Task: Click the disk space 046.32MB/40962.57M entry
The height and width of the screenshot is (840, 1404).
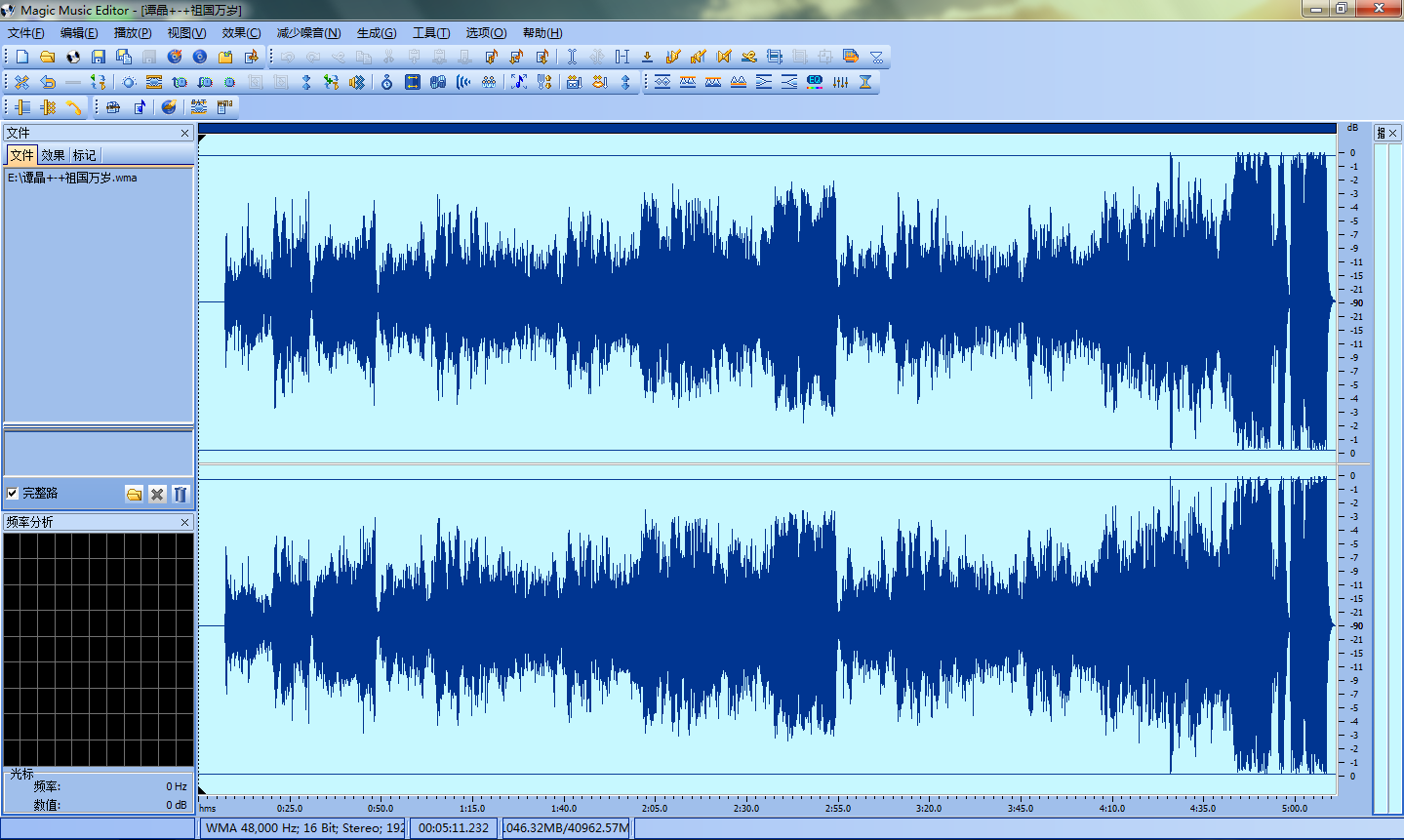Action: pyautogui.click(x=566, y=828)
